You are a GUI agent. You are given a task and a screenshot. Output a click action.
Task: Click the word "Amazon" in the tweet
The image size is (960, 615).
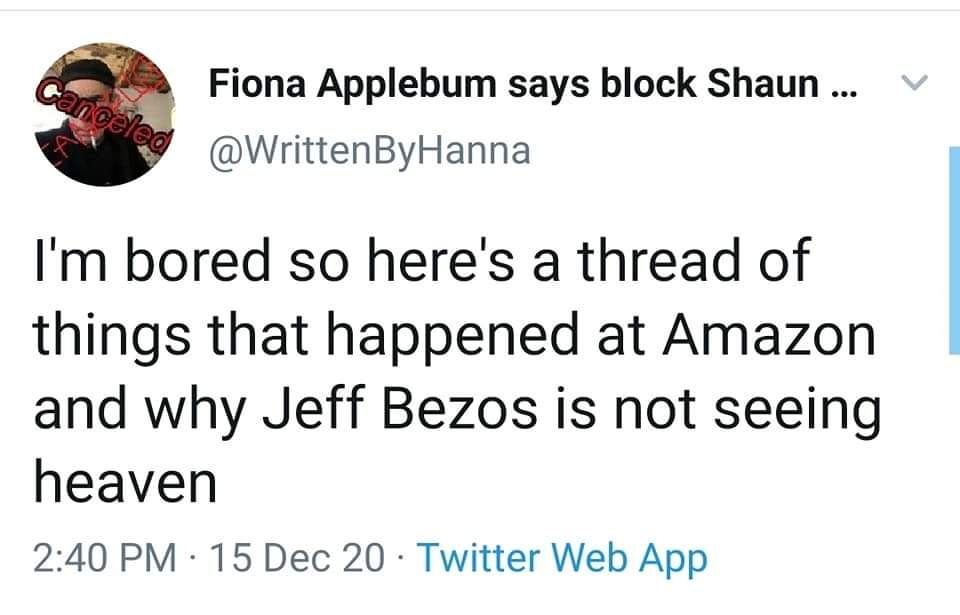(765, 338)
